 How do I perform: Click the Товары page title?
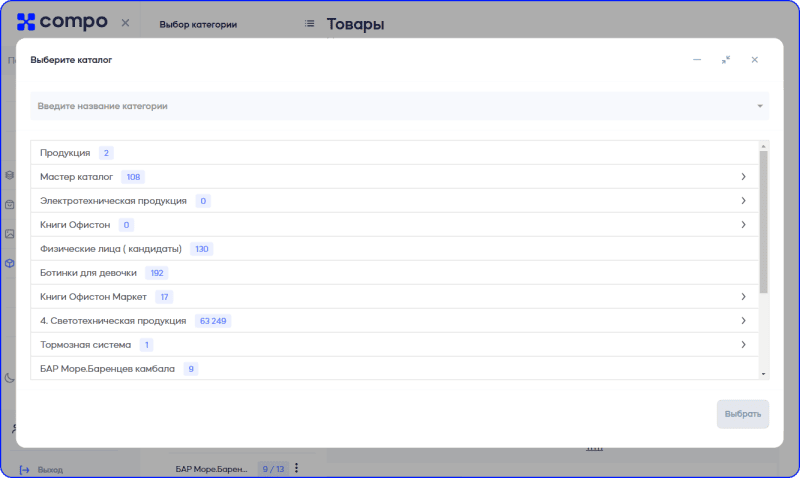(355, 24)
